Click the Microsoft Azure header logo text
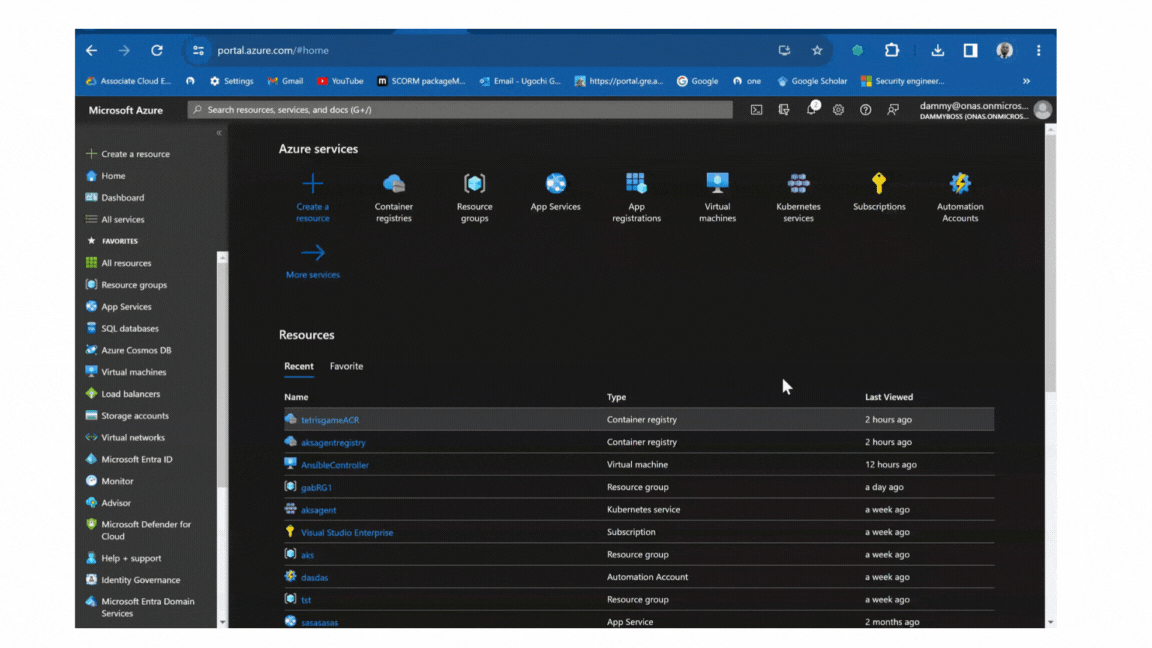This screenshot has height=648, width=1152. [x=126, y=110]
